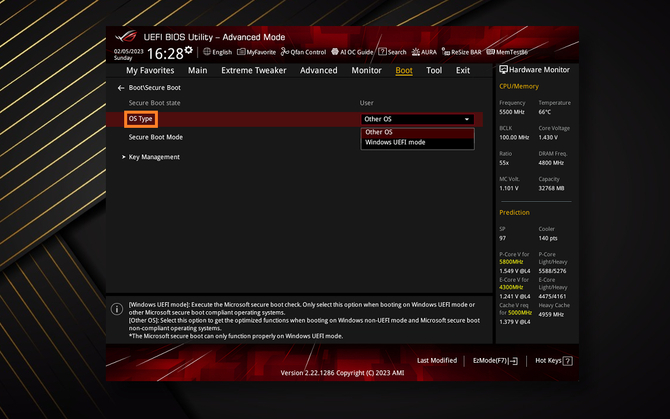Expand Key Management submenu
Viewport: 670px width, 419px height.
pos(154,157)
